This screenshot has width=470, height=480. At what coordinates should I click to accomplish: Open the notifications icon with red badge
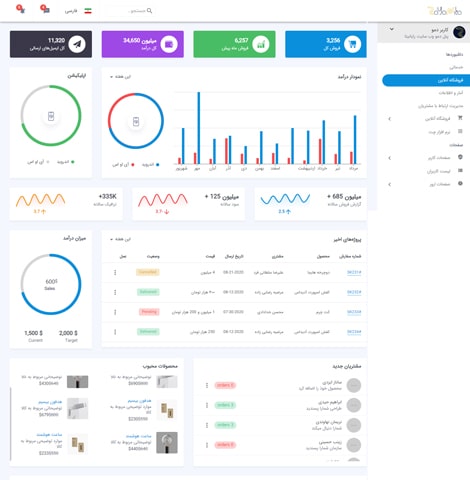click(21, 9)
